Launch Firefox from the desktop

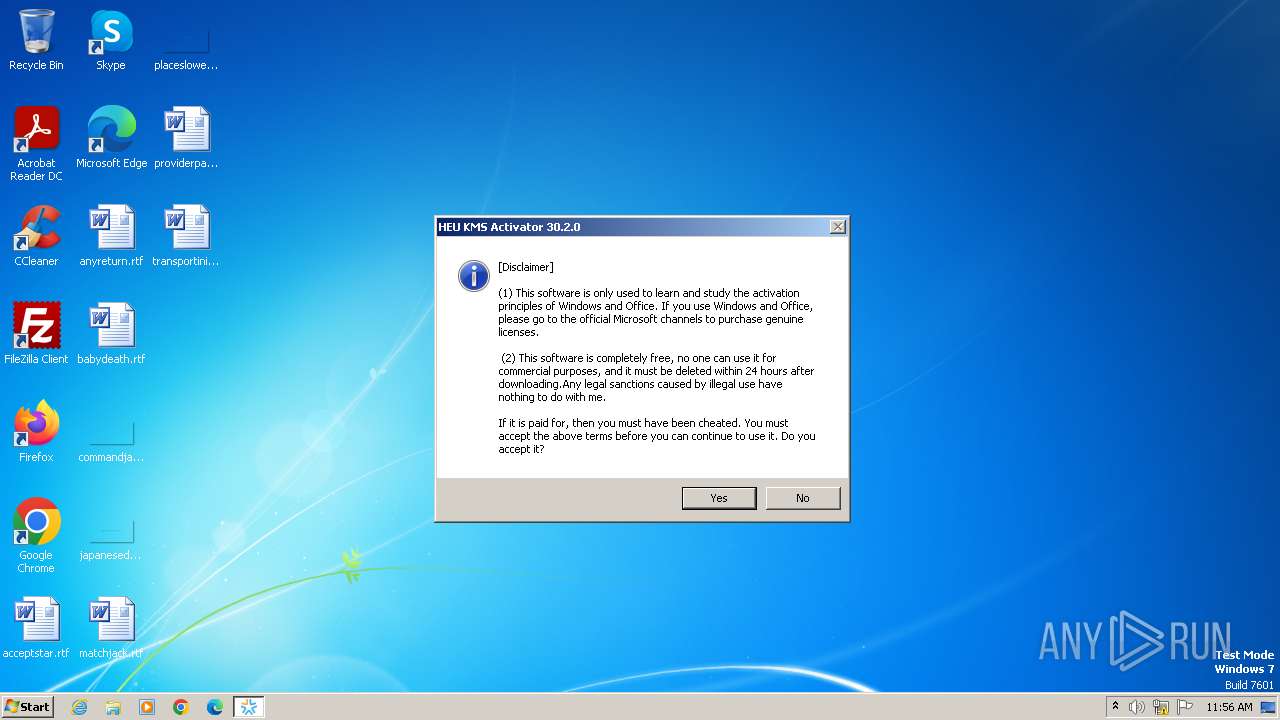click(x=36, y=432)
